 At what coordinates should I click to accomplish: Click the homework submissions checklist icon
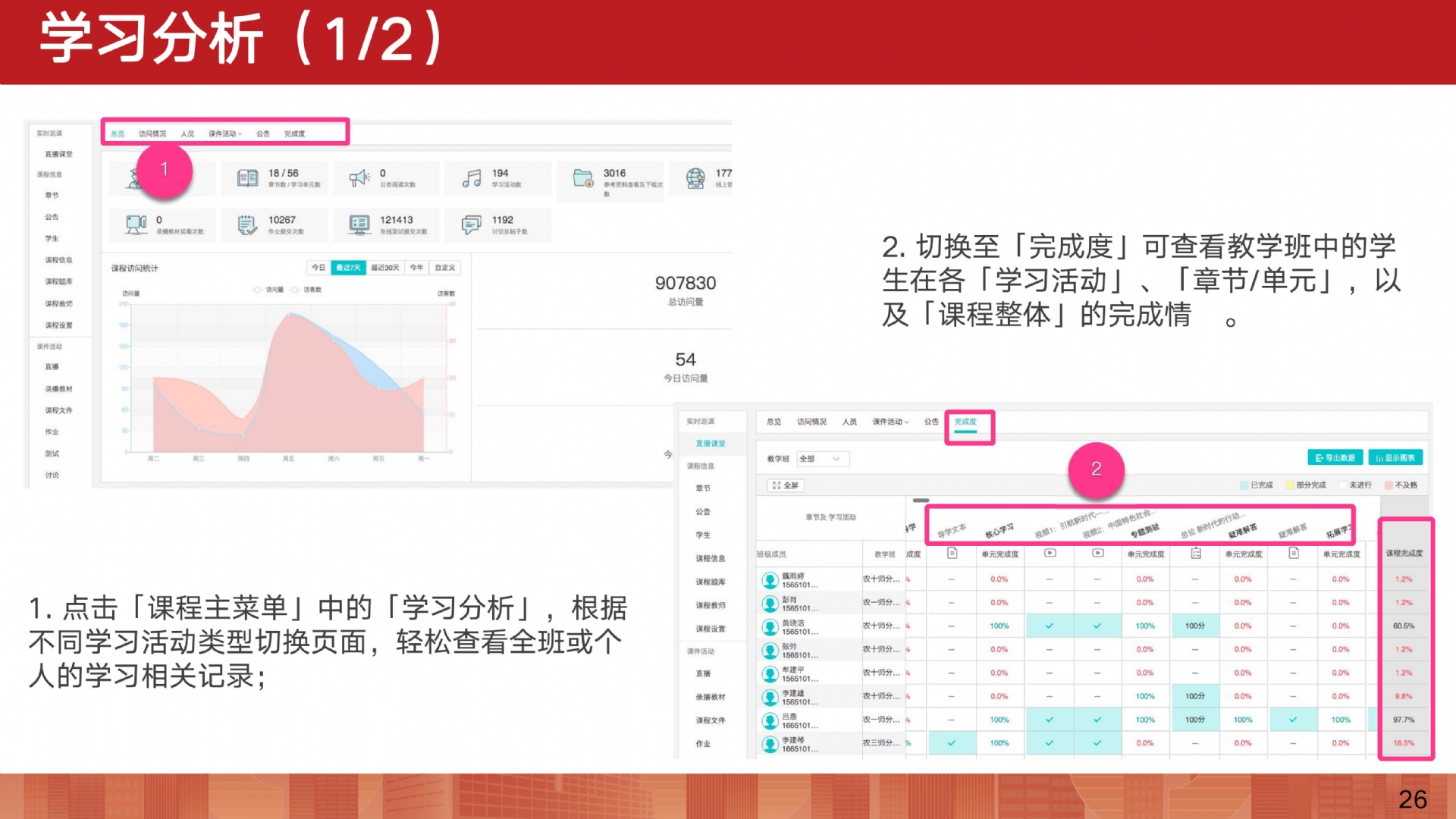point(247,225)
